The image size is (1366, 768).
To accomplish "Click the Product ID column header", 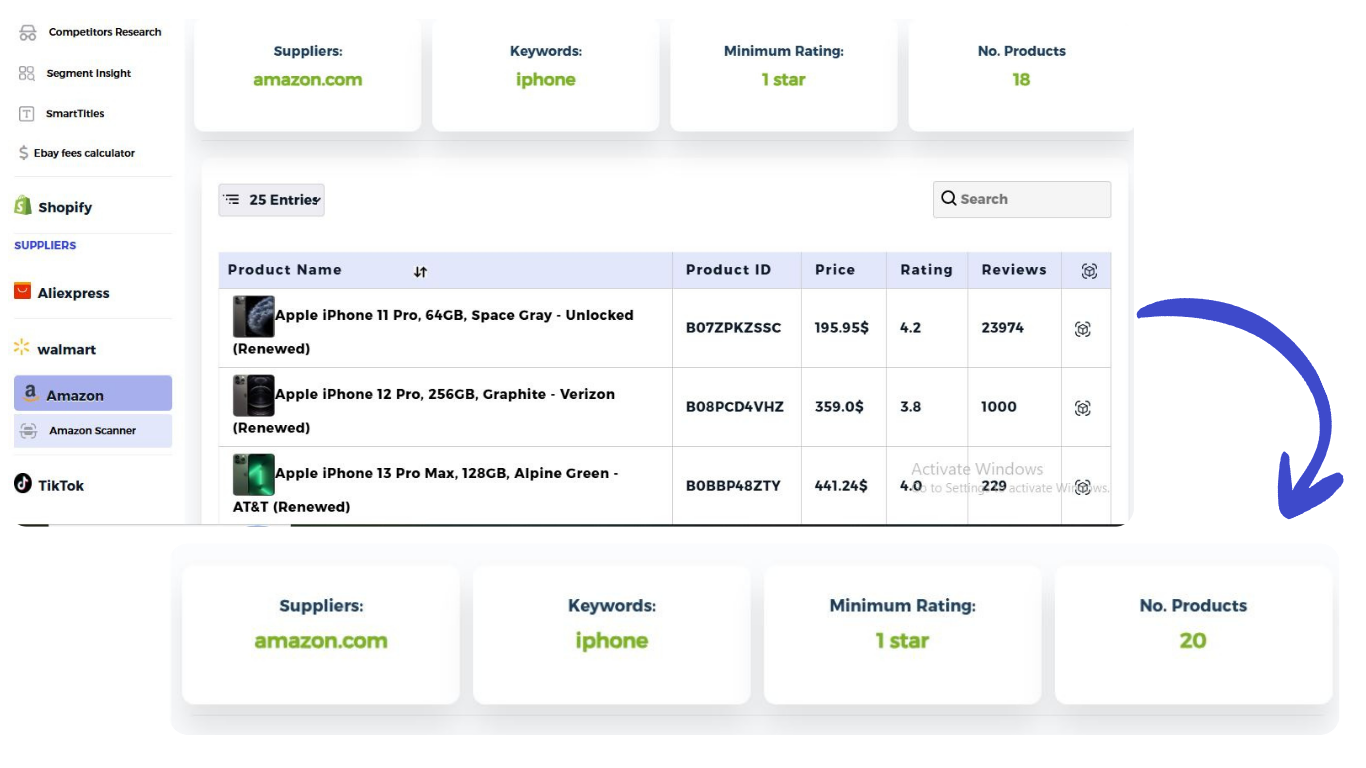I will tap(729, 270).
